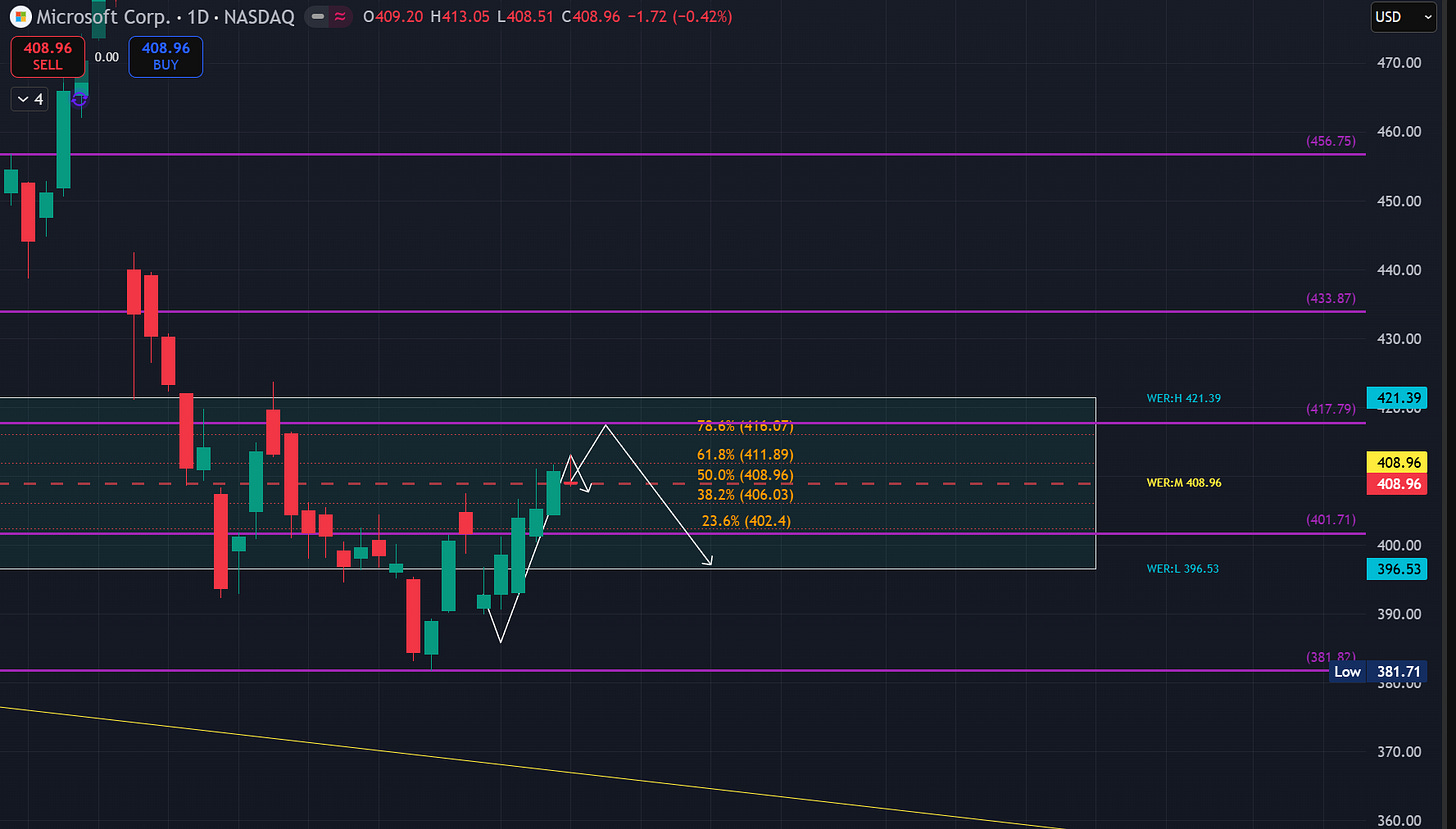Click the 78.6% (416.07) Fibonacci label
The image size is (1456, 829).
click(x=747, y=426)
